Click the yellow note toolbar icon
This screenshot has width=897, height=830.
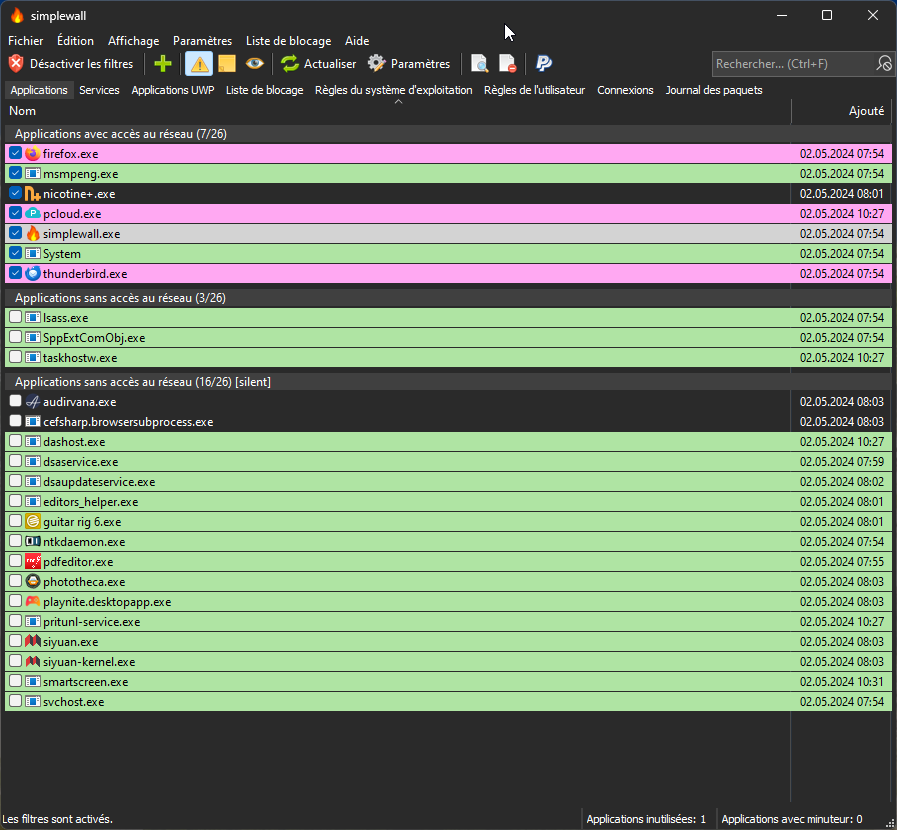click(227, 63)
